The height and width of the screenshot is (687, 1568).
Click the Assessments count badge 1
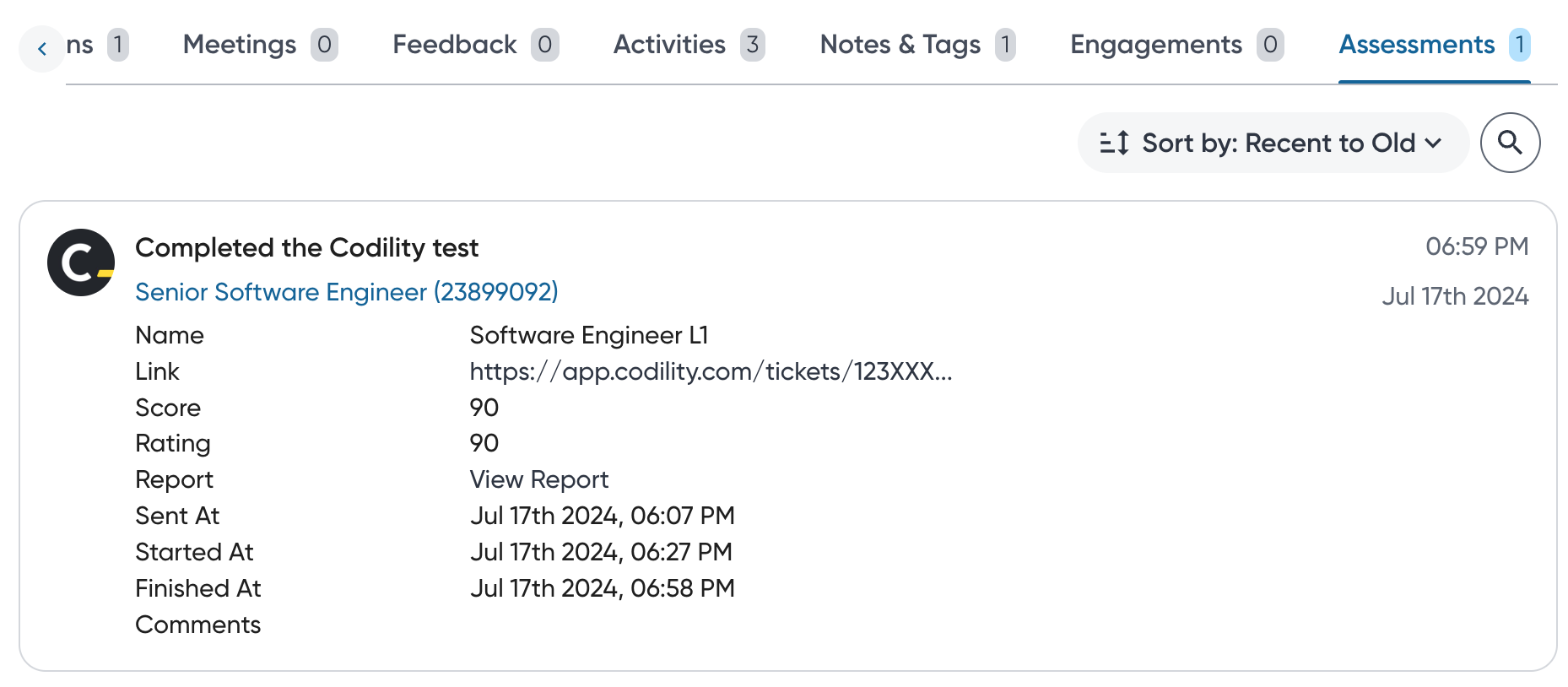1520,45
